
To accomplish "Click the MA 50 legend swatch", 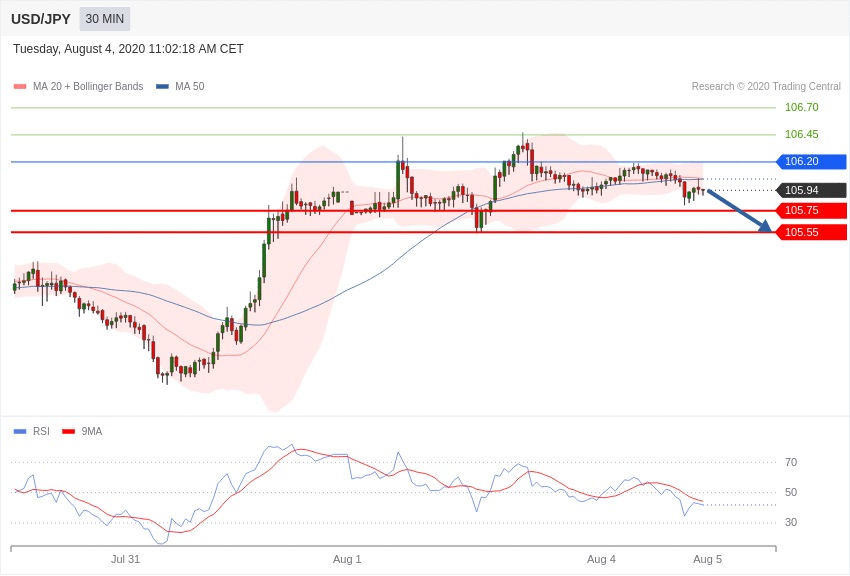I will 162,86.
